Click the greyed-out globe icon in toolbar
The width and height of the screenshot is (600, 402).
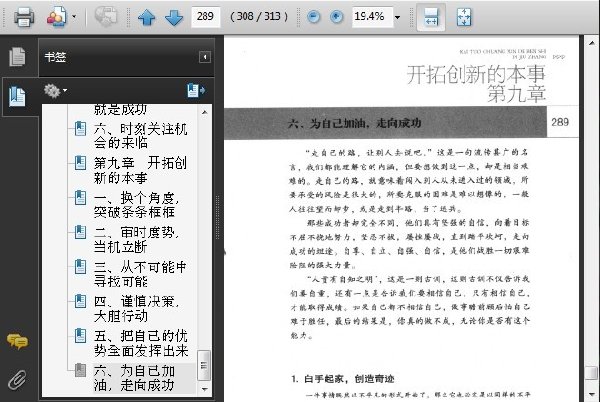point(106,17)
